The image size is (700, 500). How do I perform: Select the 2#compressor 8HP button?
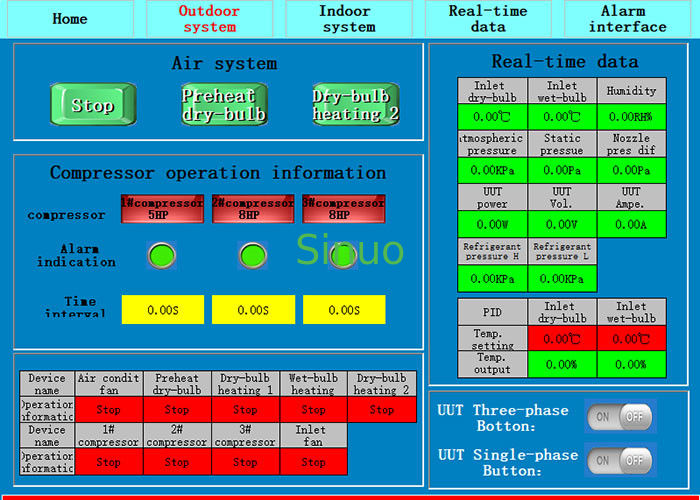tap(253, 209)
